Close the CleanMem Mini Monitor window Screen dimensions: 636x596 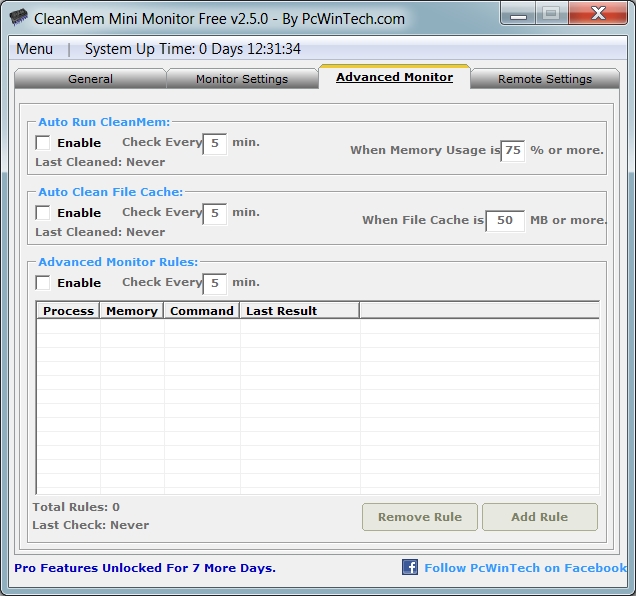click(x=598, y=13)
